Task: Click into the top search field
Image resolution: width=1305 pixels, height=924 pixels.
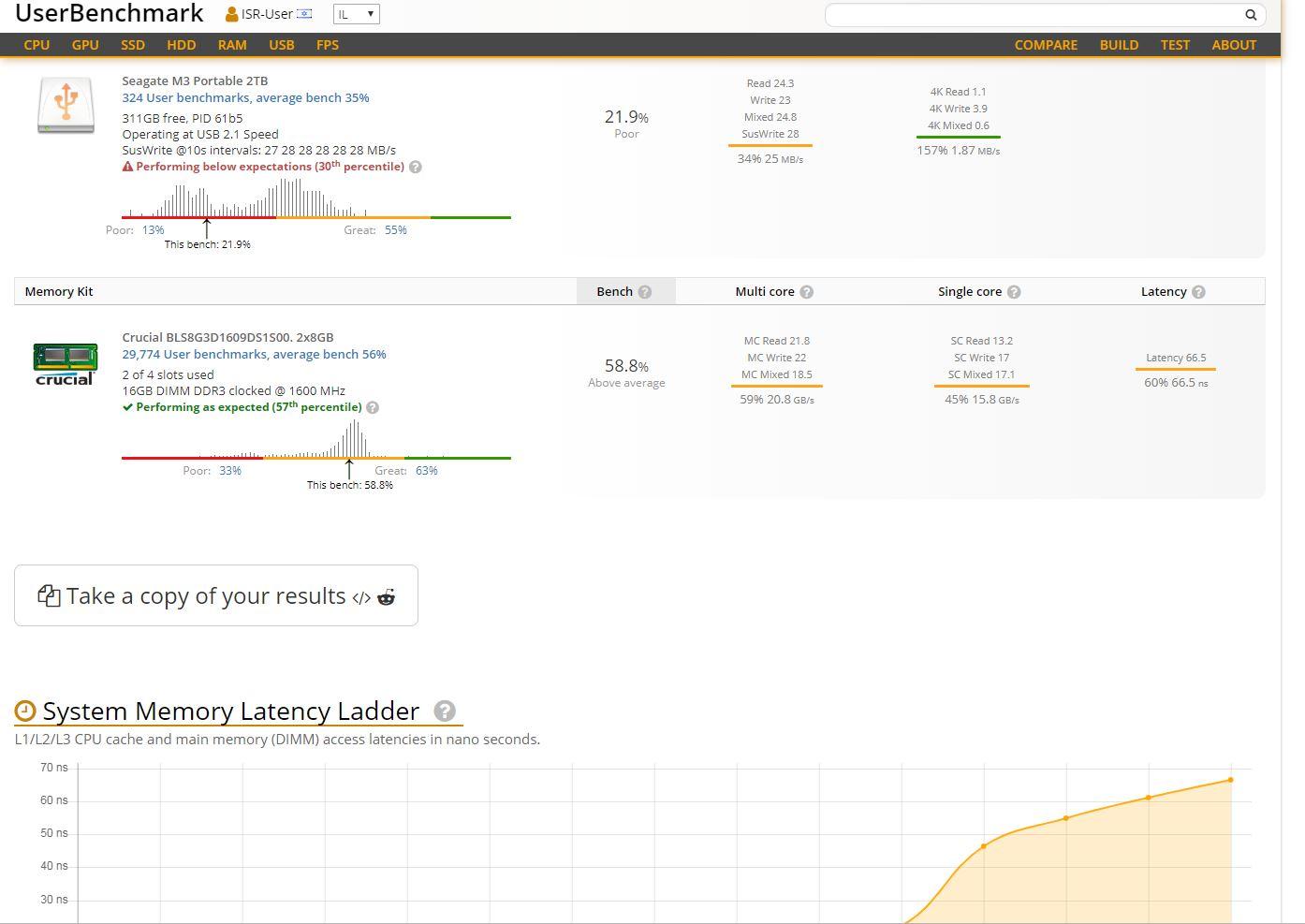Action: pos(1034,14)
